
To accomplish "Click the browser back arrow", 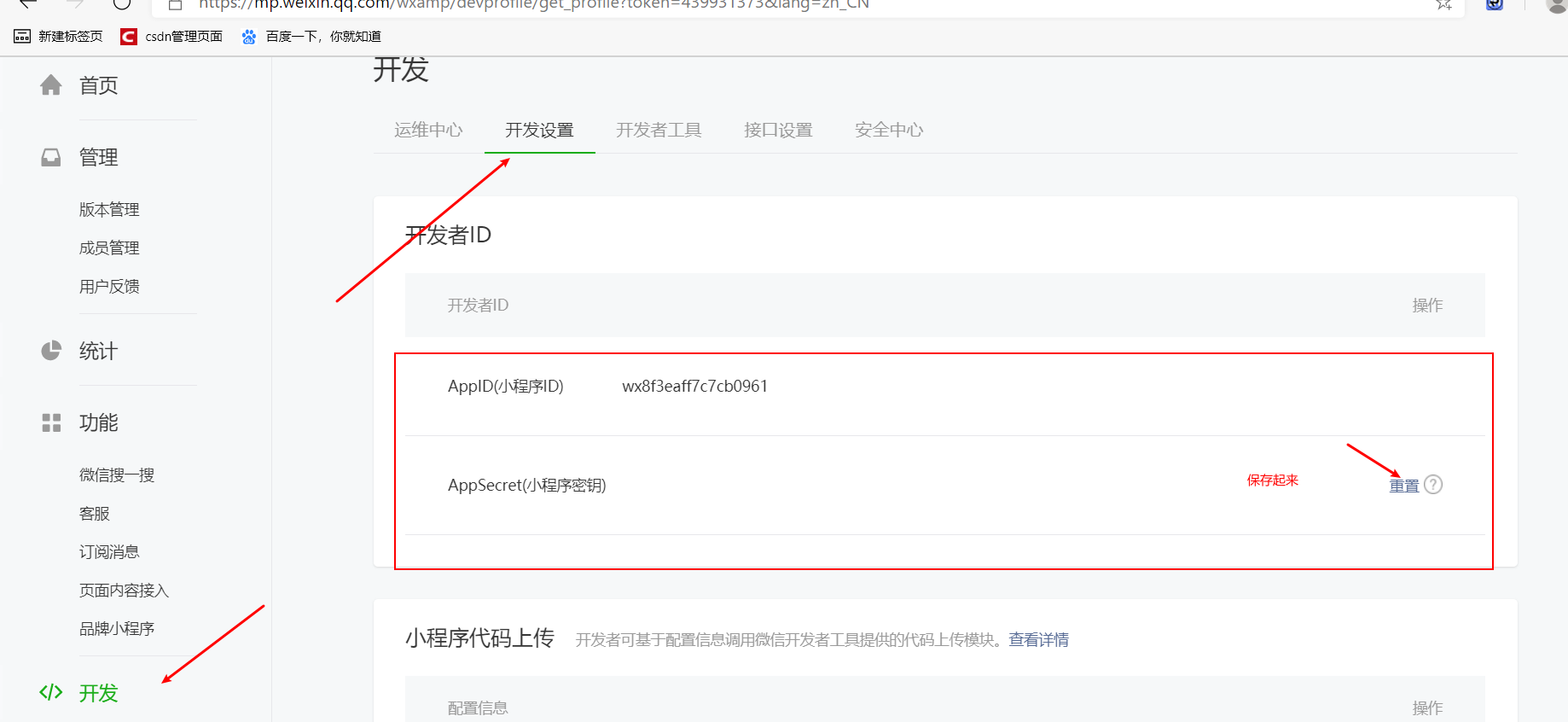I will coord(28,3).
